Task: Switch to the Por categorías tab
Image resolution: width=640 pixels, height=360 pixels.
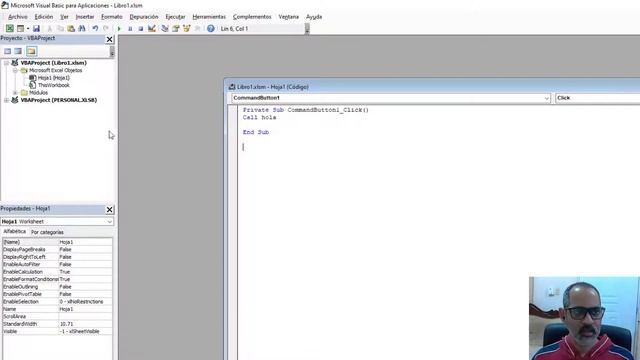Action: 47,232
